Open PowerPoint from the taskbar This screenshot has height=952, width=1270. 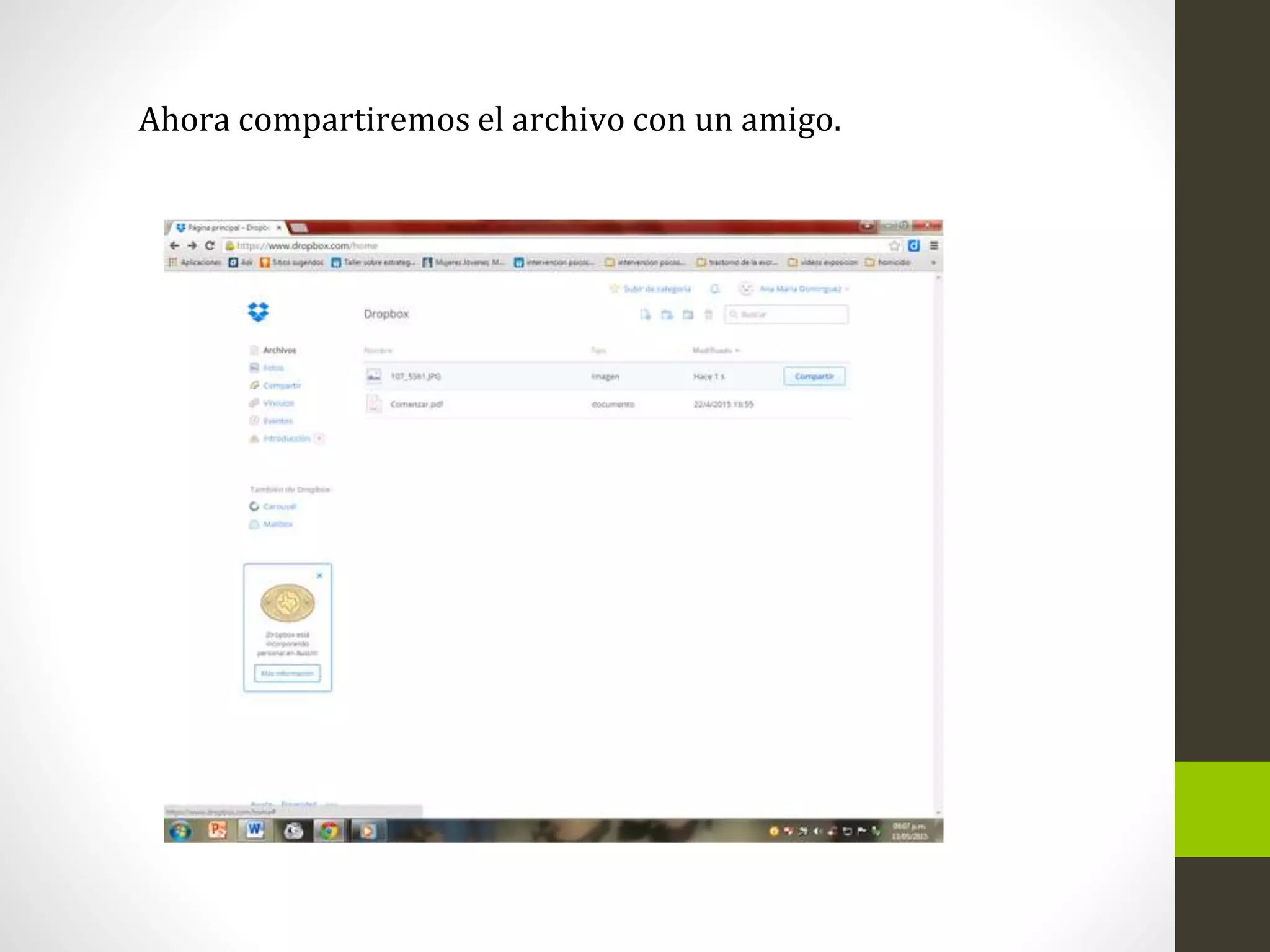tap(218, 830)
